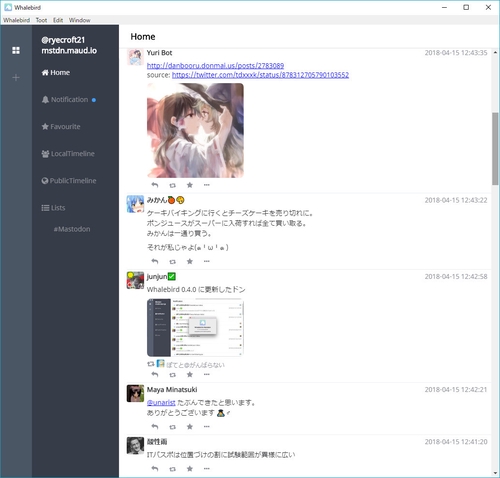Click the timeline scrollbar thumb
Screen dimensions: 500x478
tap(495, 148)
